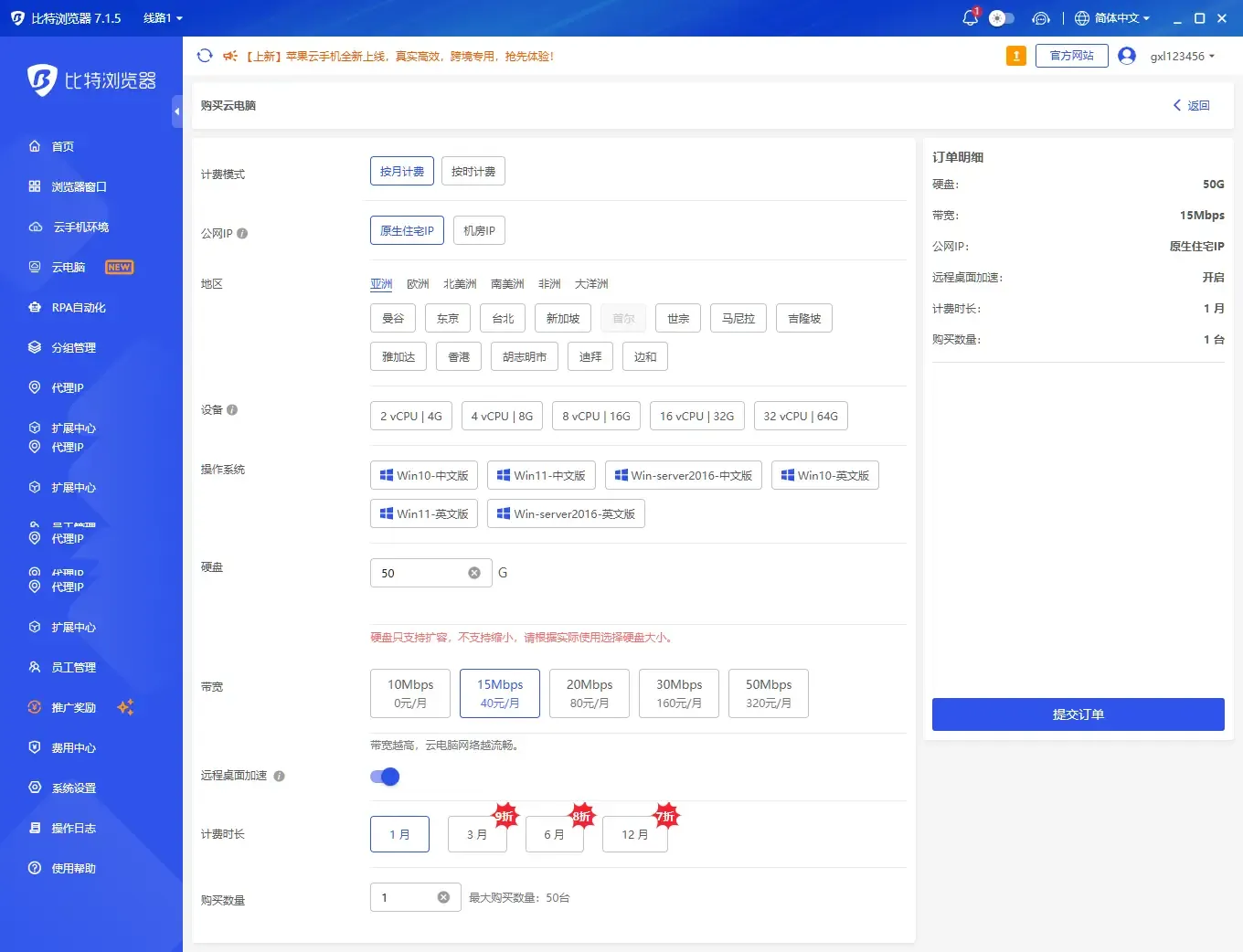Click the 分组管理 layers icon
This screenshot has width=1243, height=952.
click(35, 347)
